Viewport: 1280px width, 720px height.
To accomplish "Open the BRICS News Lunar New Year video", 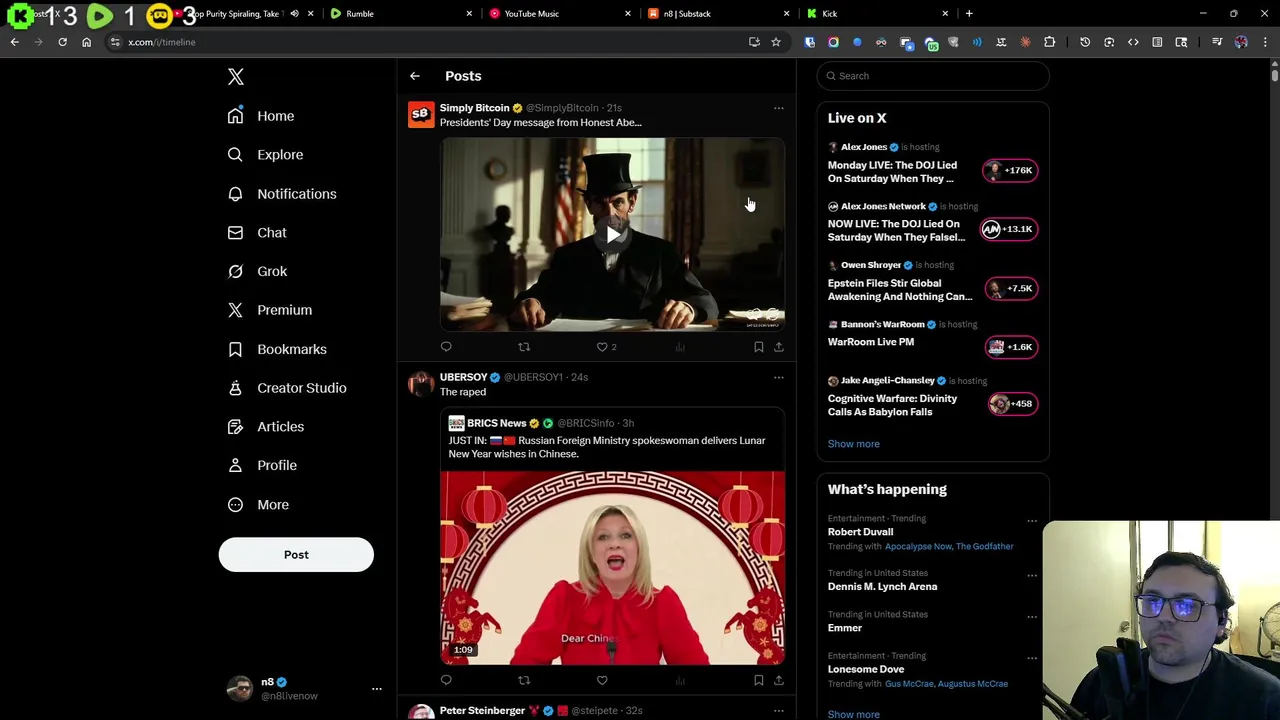I will (x=612, y=568).
